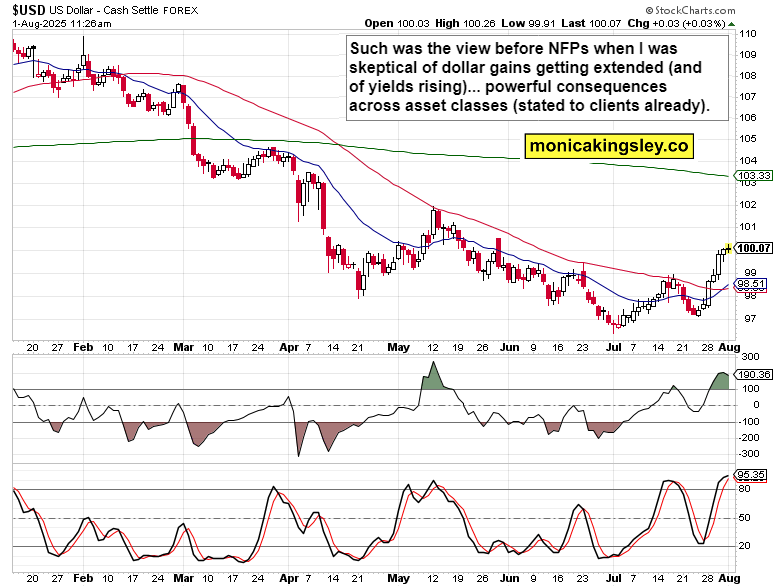Select the Mar label on the price chart axis

[184, 348]
